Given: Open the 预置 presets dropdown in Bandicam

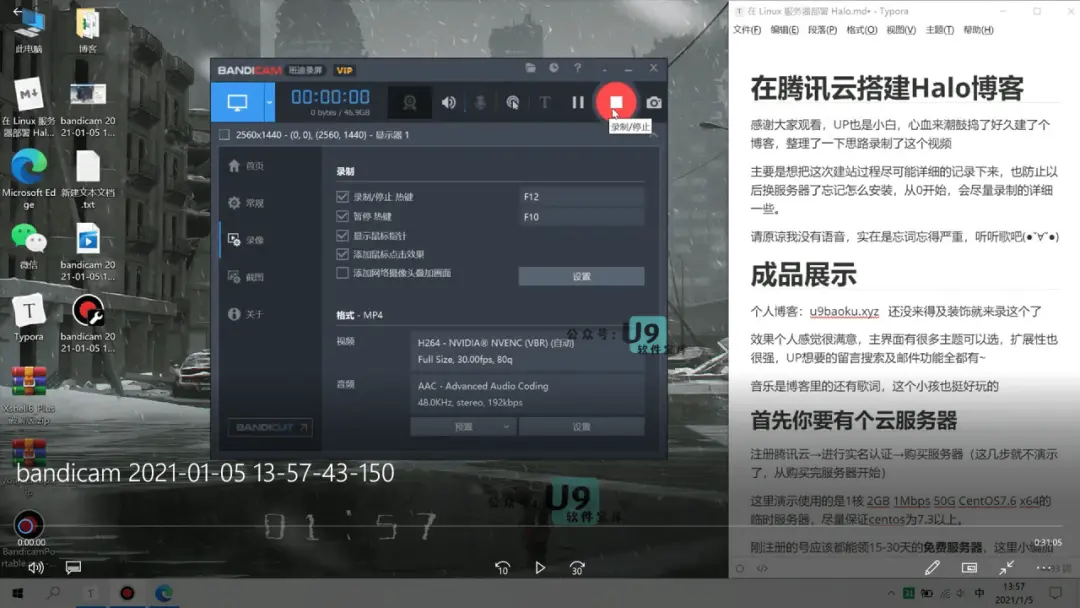Looking at the screenshot, I should (x=464, y=427).
